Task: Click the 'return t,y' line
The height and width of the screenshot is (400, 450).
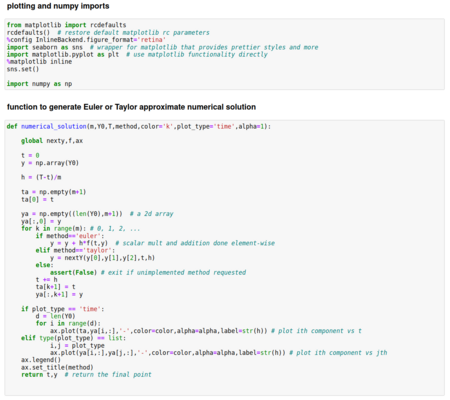Action: click(39, 374)
